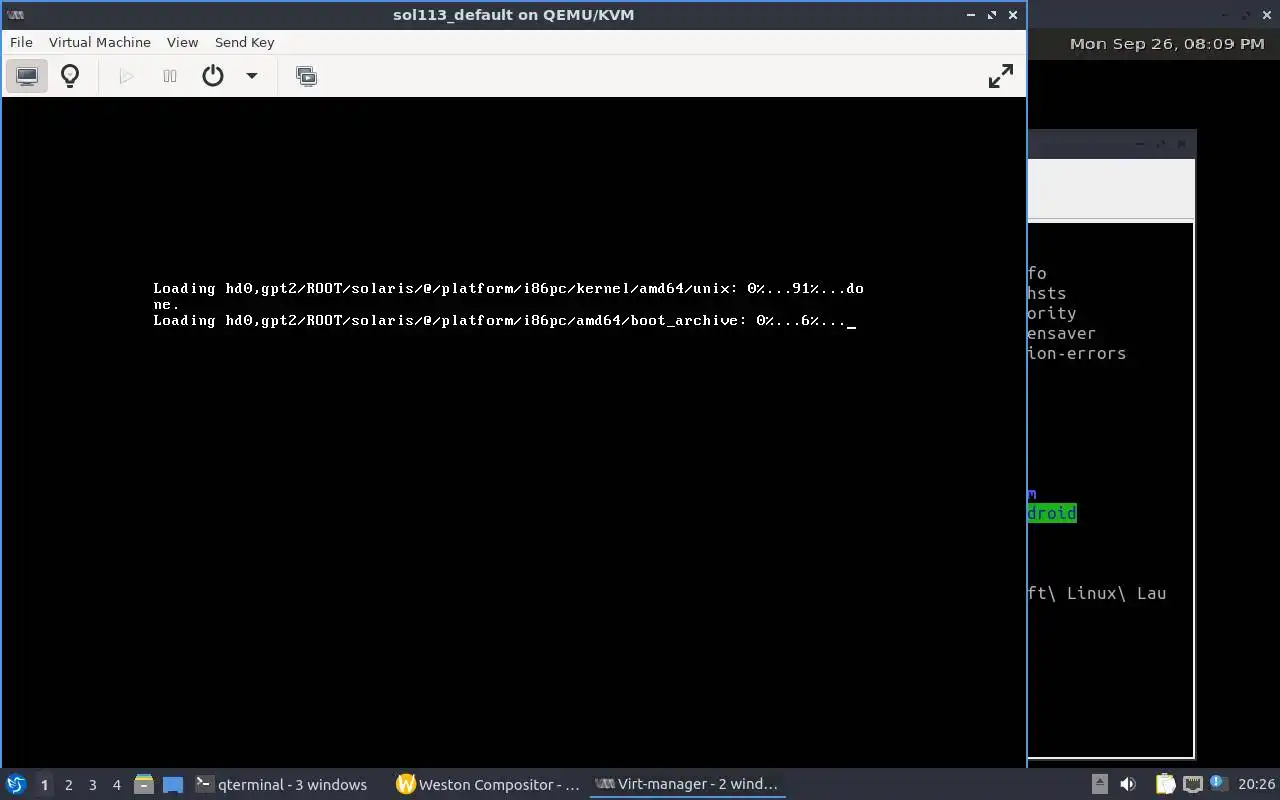Open the network status tray icon
The image size is (1280, 800).
1192,785
